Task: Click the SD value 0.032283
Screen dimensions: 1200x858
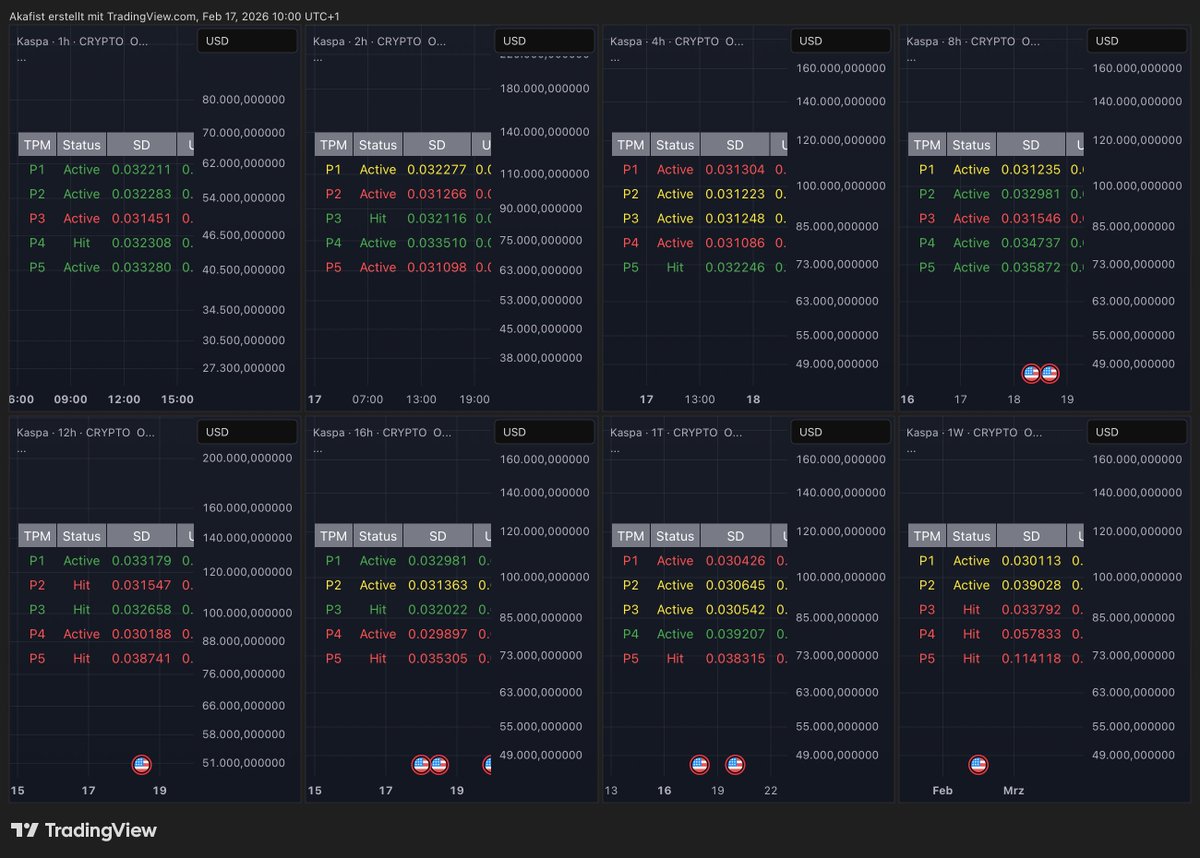Action: (141, 194)
